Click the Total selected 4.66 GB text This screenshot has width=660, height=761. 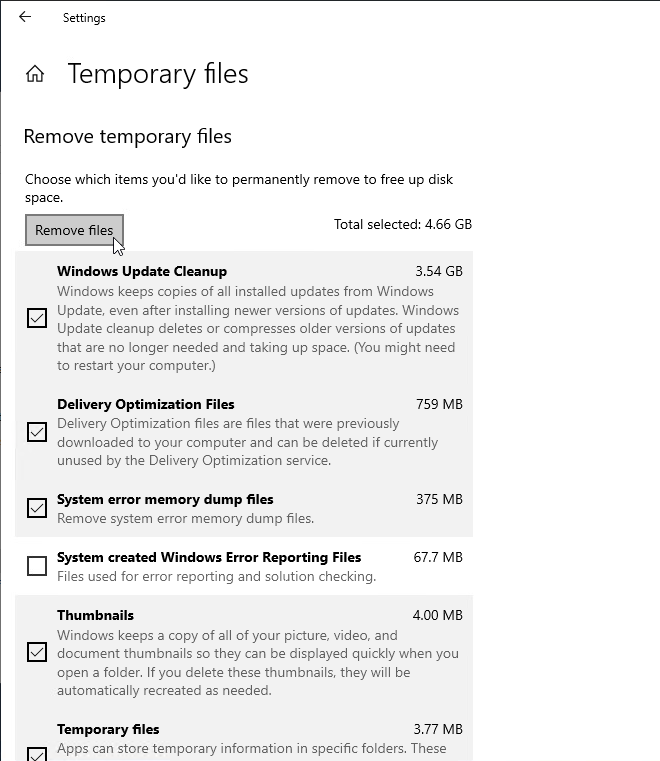[x=403, y=224]
